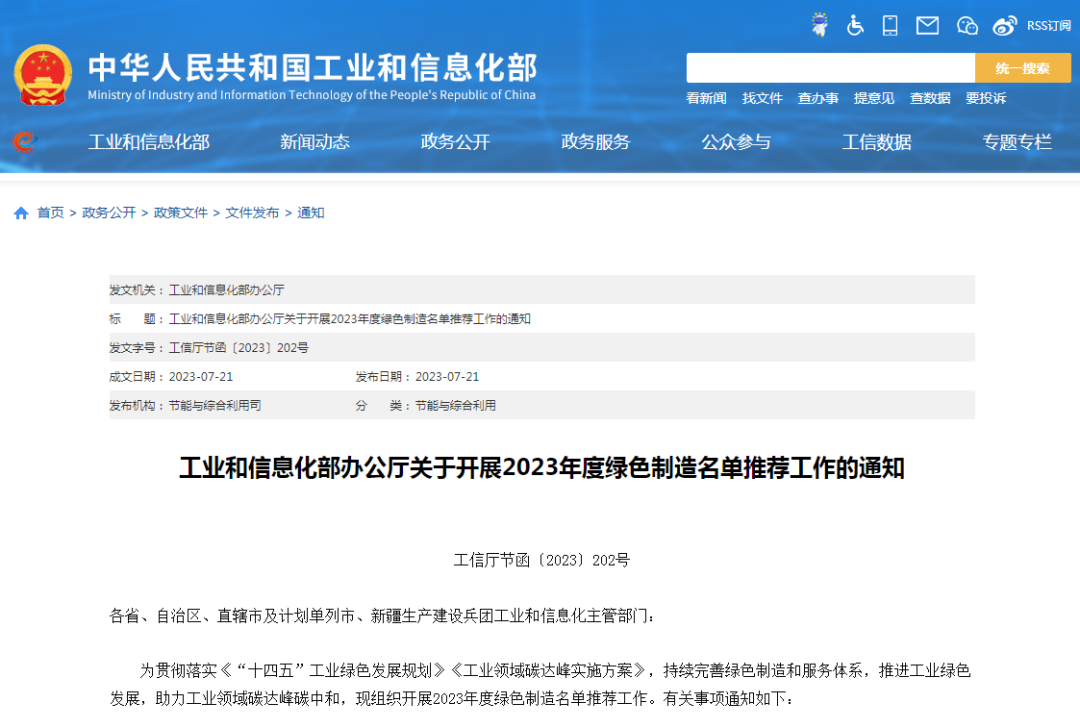Click the site title 中华人民共和国工业和信息化部
The width and height of the screenshot is (1080, 728).
click(x=313, y=67)
